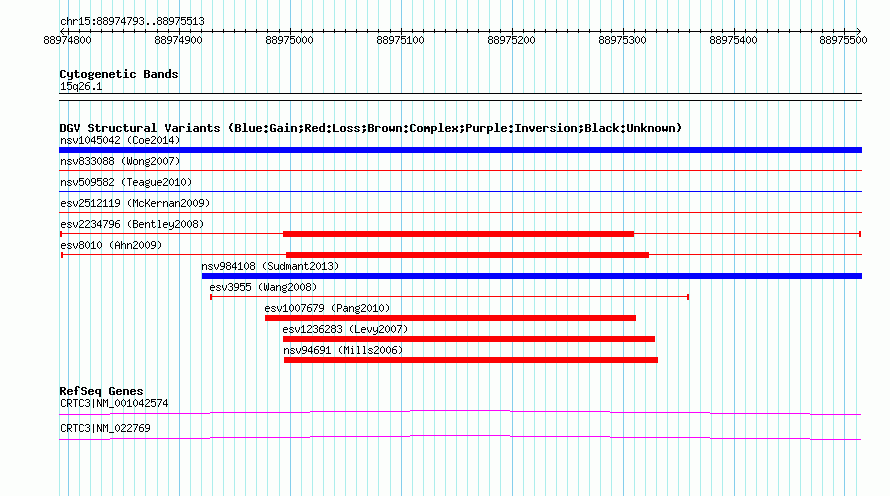
Task: Open variant label esv1236283 (Levy2007)
Action: coord(345,329)
